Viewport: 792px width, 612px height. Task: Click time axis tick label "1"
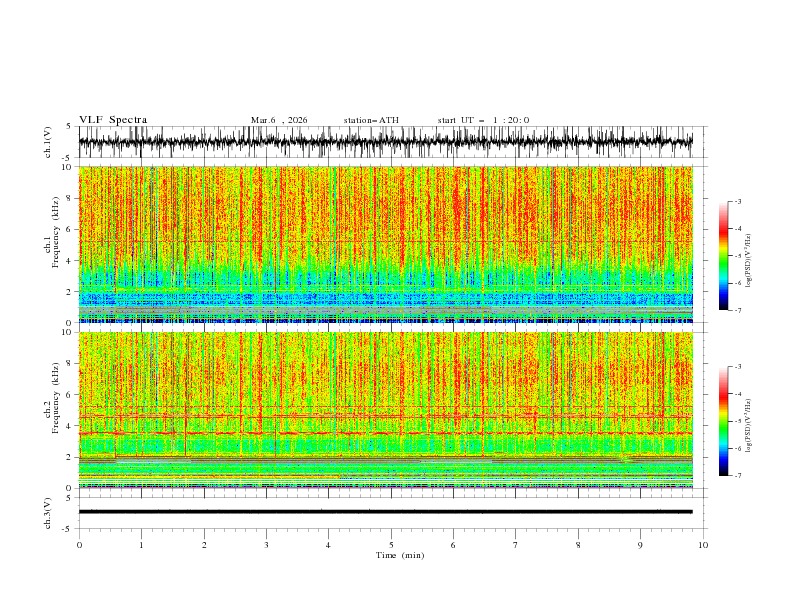(x=141, y=545)
